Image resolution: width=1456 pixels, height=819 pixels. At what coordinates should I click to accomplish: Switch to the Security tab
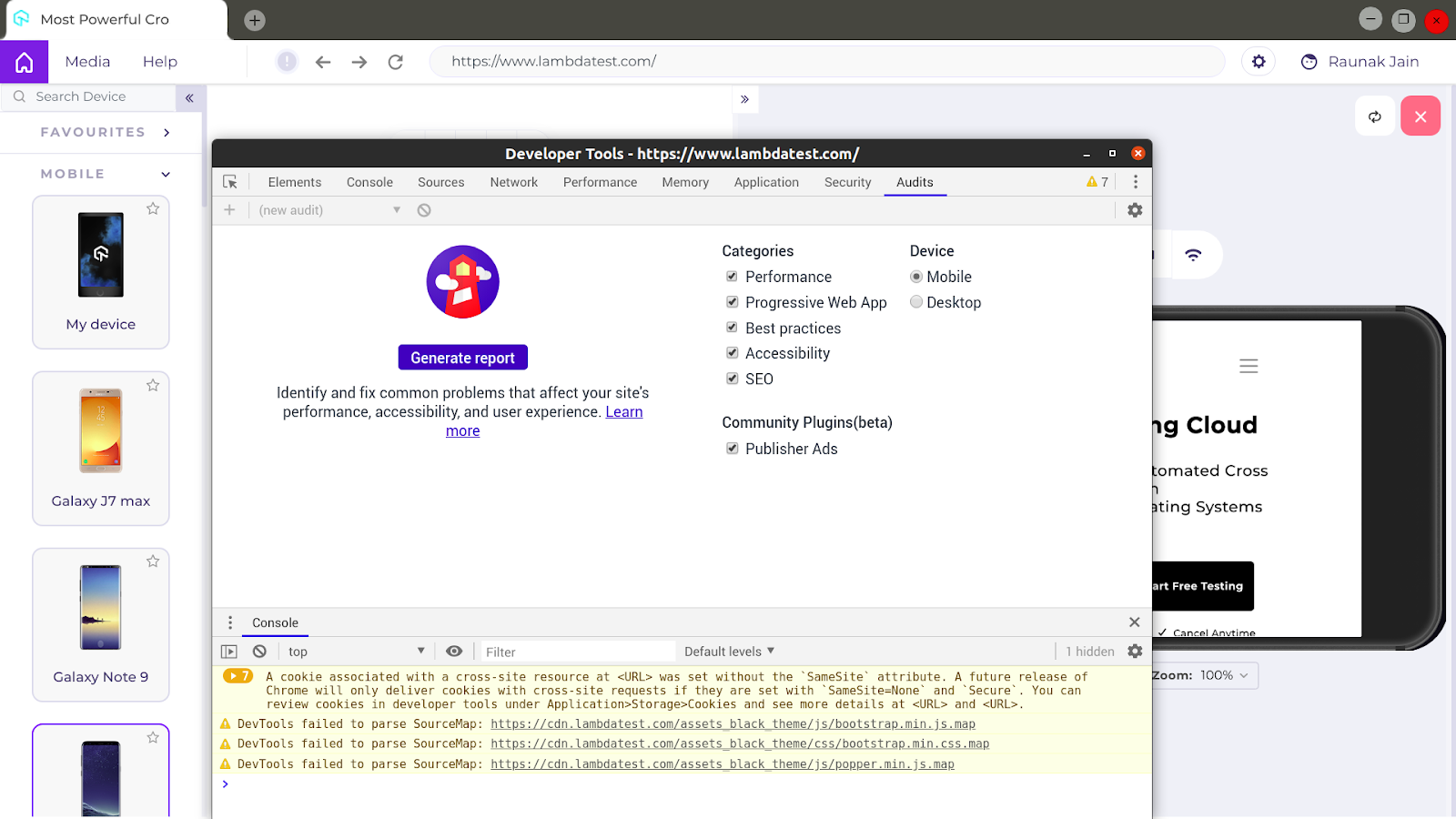(x=848, y=182)
